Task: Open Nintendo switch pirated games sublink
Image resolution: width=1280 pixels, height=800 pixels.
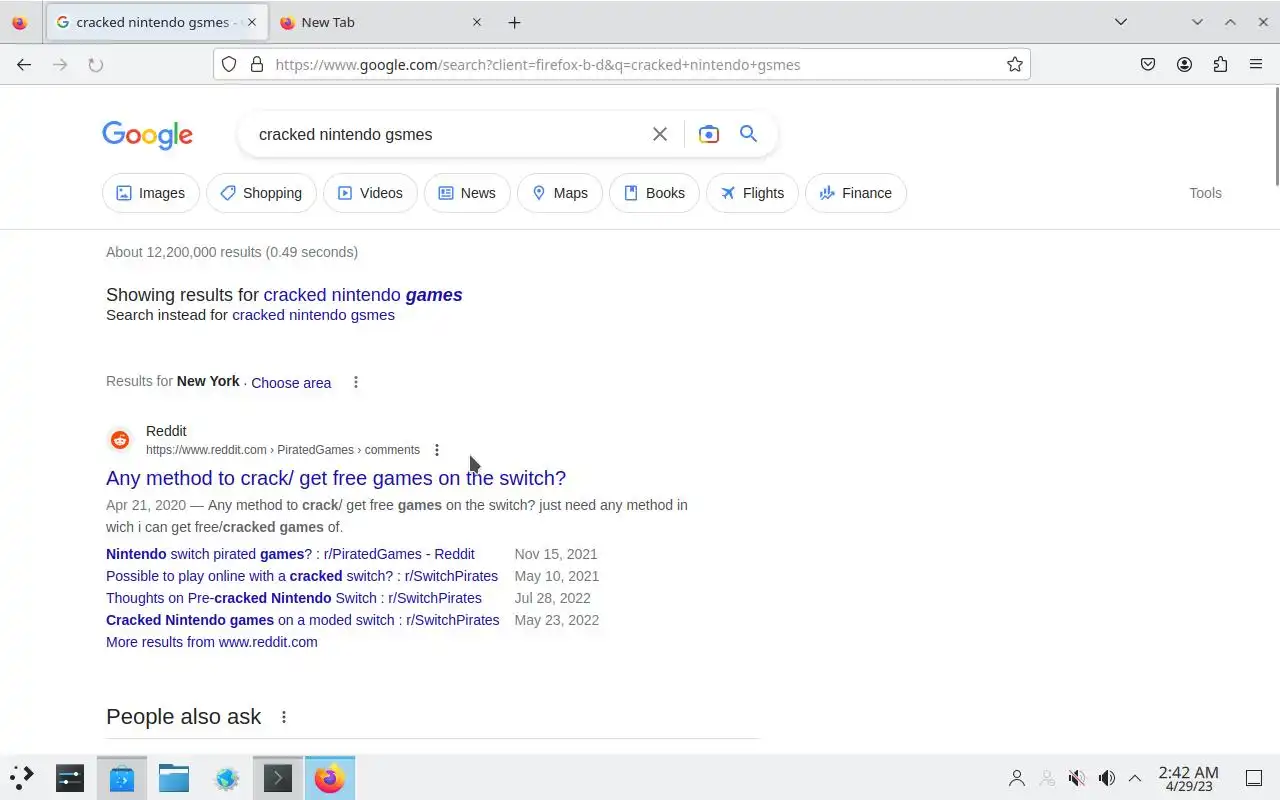Action: [x=290, y=554]
